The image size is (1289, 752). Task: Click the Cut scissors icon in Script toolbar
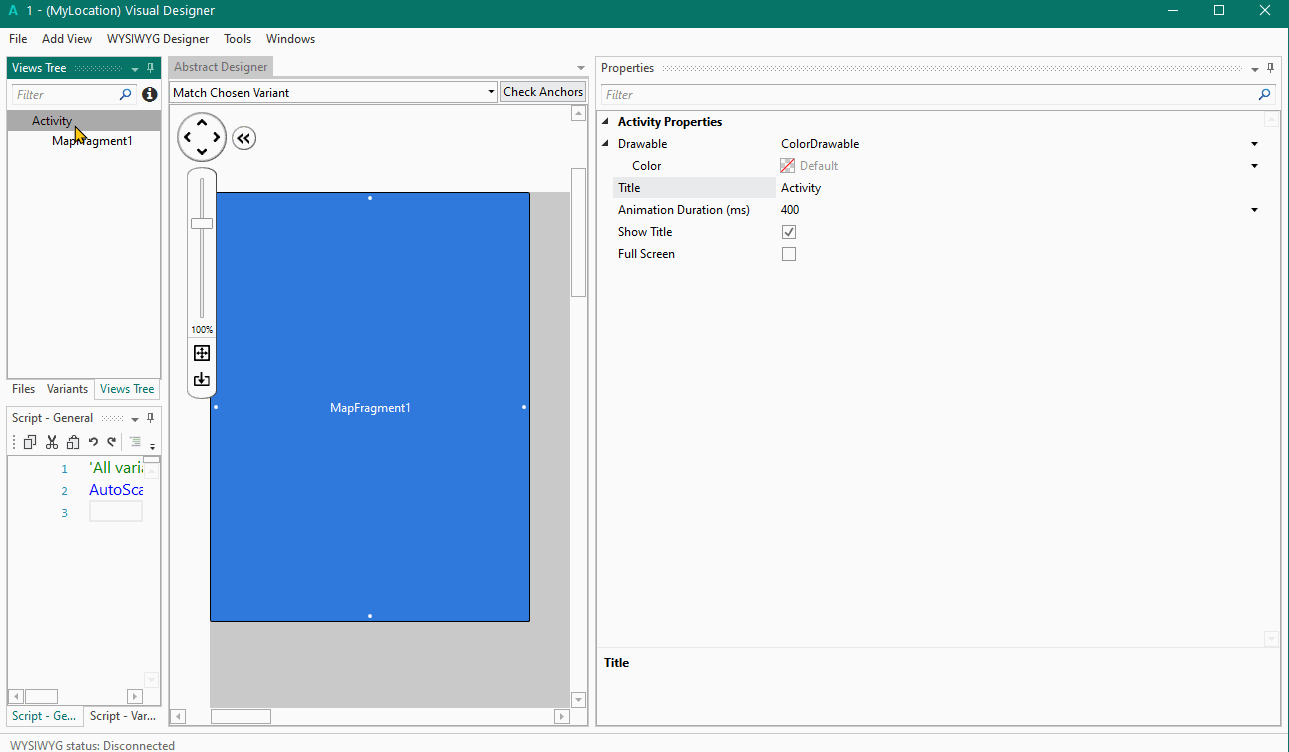pos(52,442)
